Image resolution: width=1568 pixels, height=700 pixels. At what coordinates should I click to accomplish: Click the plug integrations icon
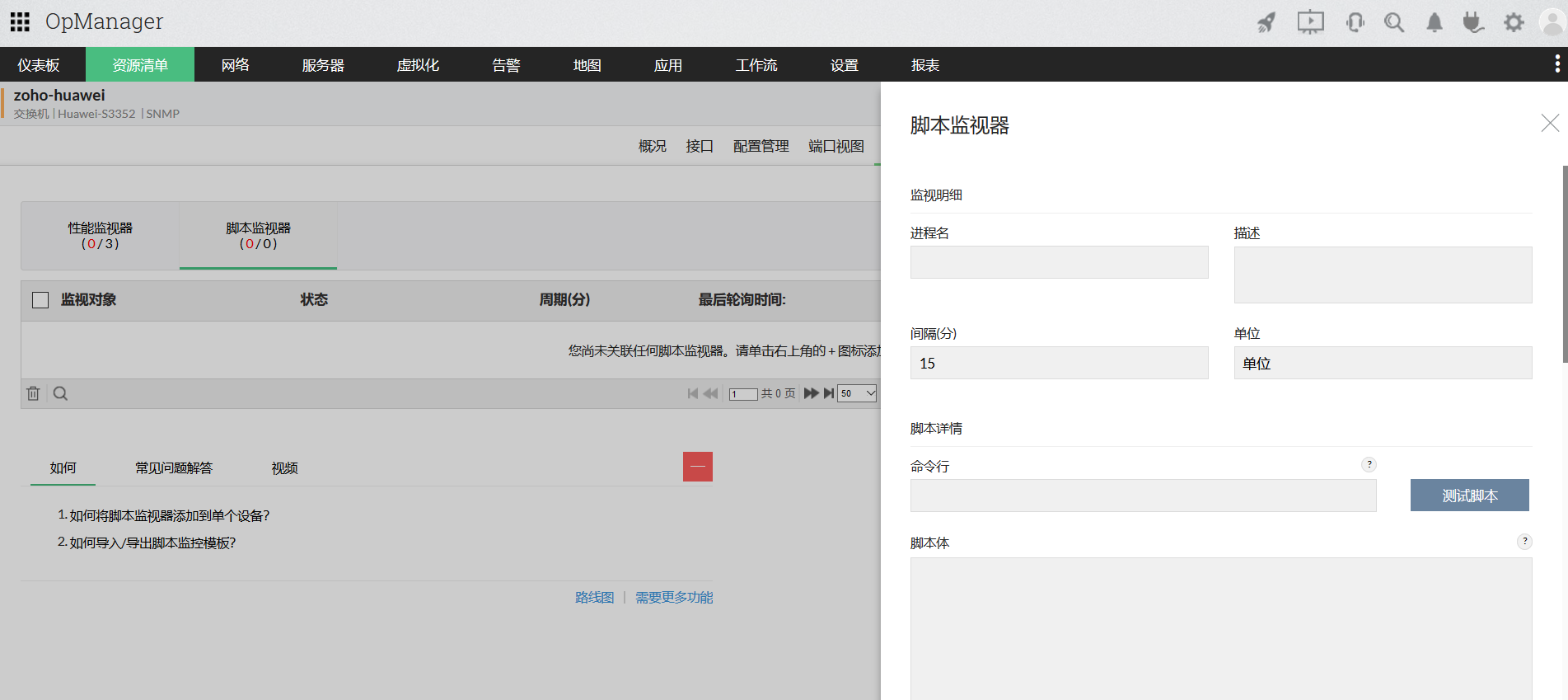coord(1473,22)
